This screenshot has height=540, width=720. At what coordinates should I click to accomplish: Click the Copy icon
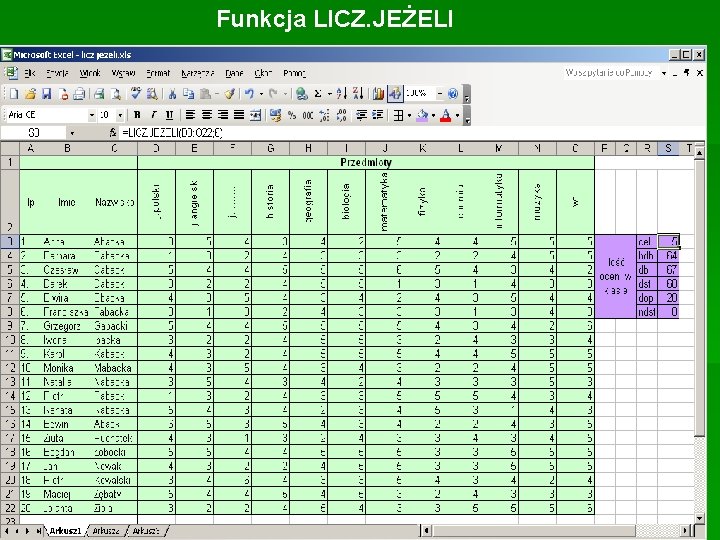click(x=188, y=94)
